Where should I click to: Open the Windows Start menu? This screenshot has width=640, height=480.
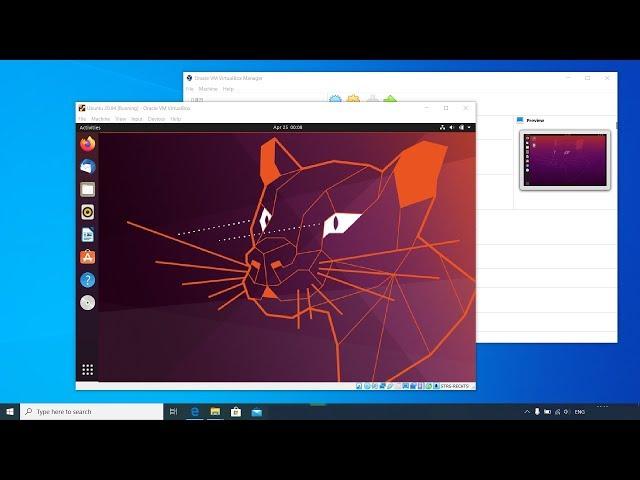[x=10, y=411]
